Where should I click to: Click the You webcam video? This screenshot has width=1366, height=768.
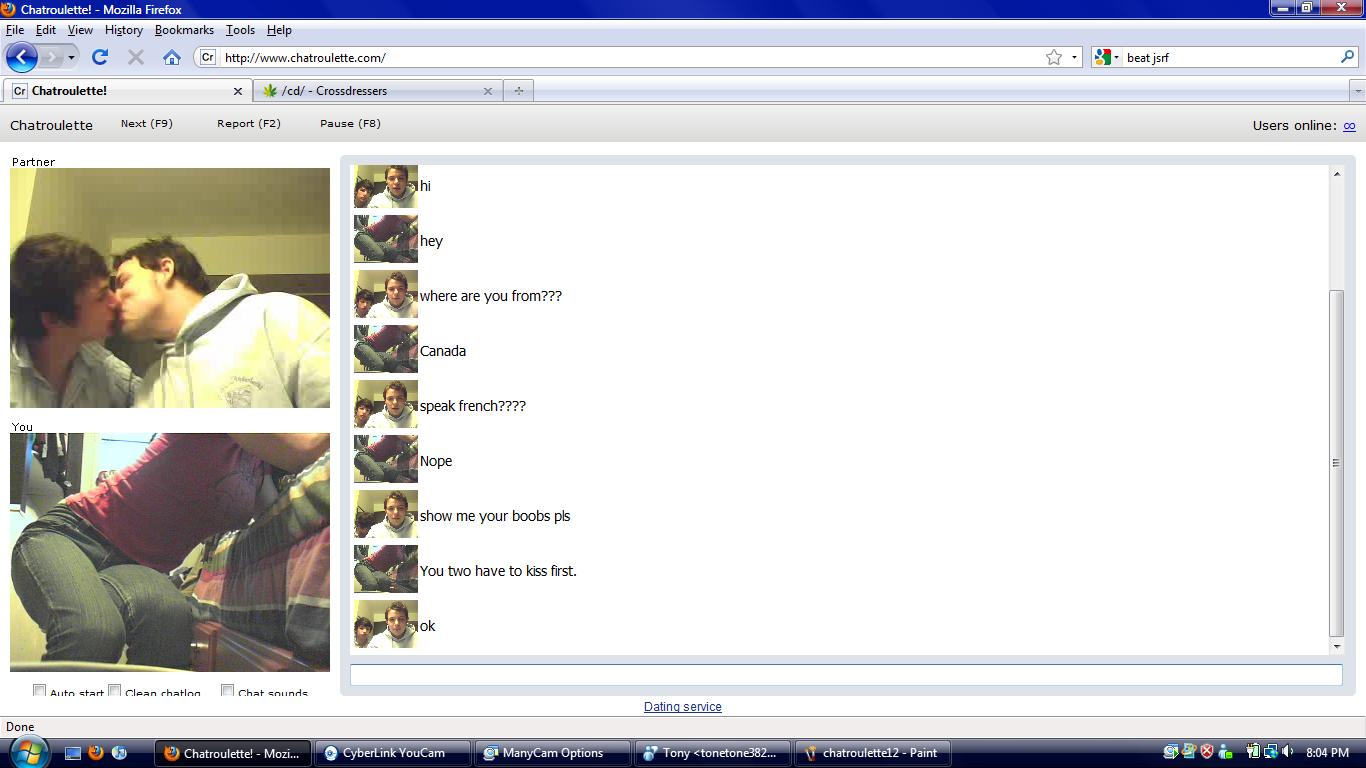coord(170,552)
